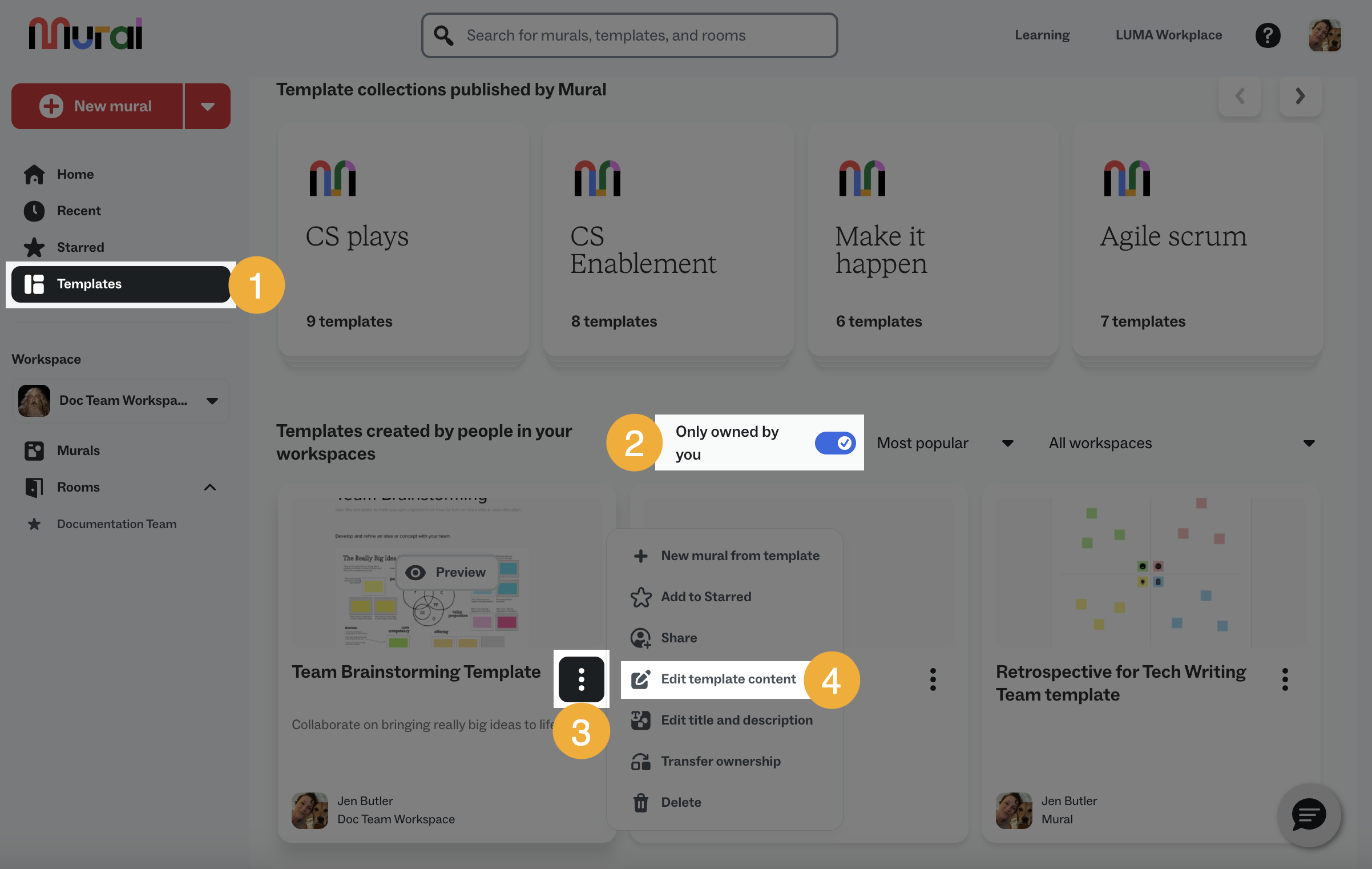This screenshot has height=869, width=1372.
Task: Expand the Most popular sort dropdown
Action: coord(945,443)
